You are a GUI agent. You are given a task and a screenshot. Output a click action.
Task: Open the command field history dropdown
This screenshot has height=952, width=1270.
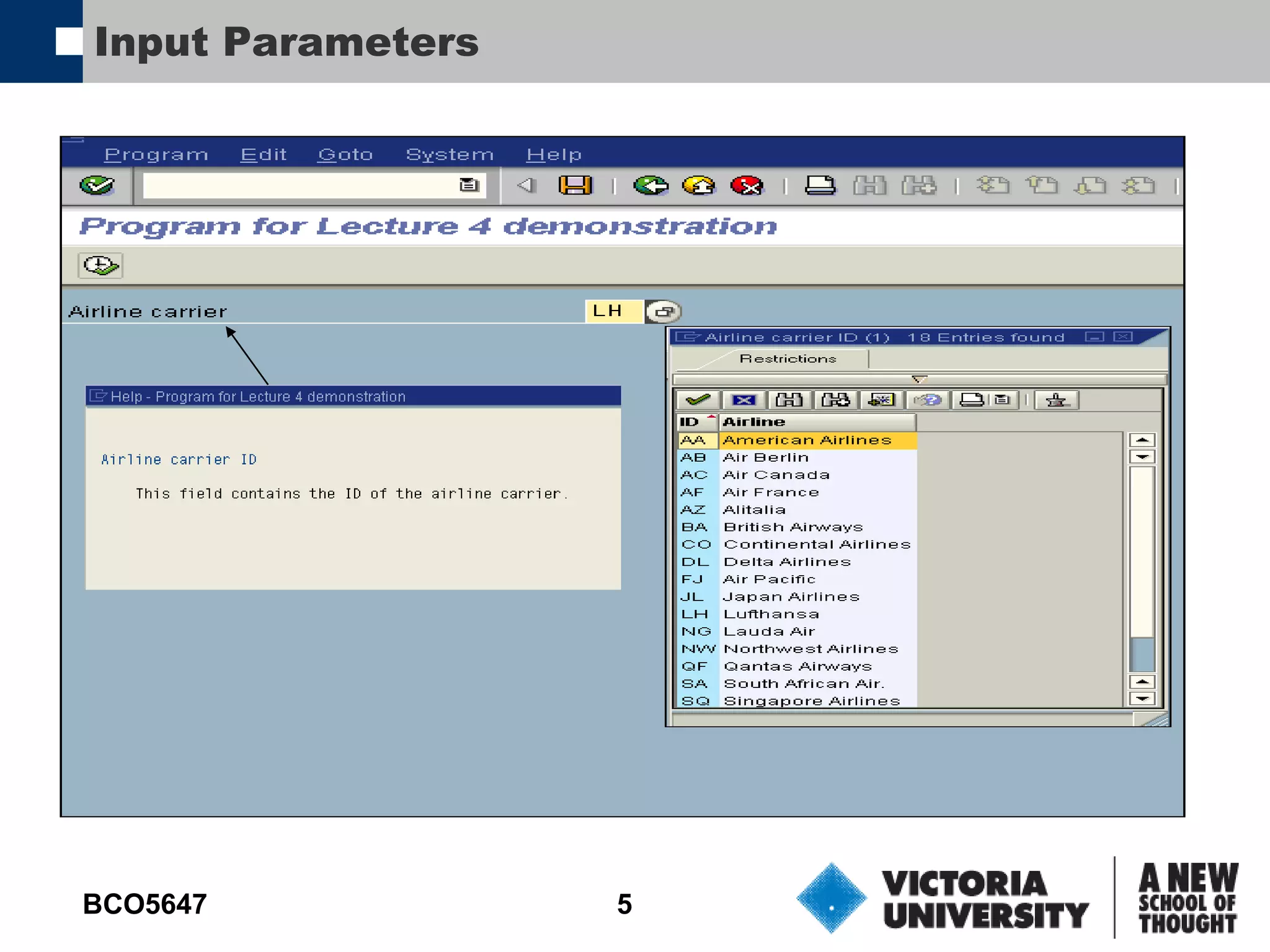pos(469,185)
